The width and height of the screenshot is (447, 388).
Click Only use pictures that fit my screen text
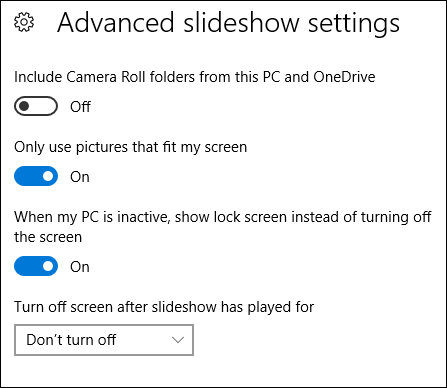tap(131, 147)
